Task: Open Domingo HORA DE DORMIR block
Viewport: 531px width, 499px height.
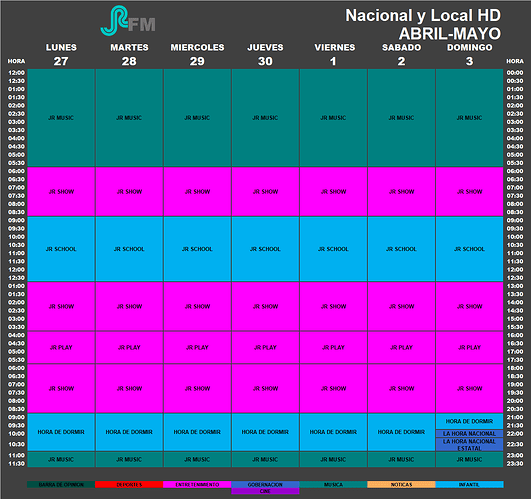Action: click(x=469, y=421)
